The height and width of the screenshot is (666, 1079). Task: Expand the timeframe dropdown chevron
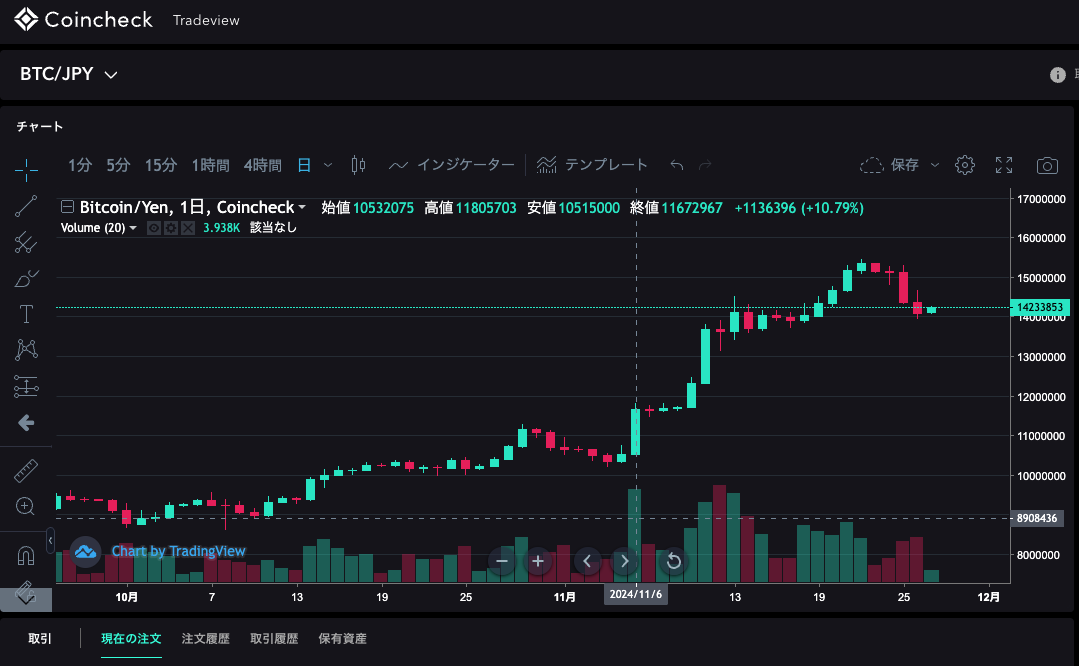[x=328, y=165]
